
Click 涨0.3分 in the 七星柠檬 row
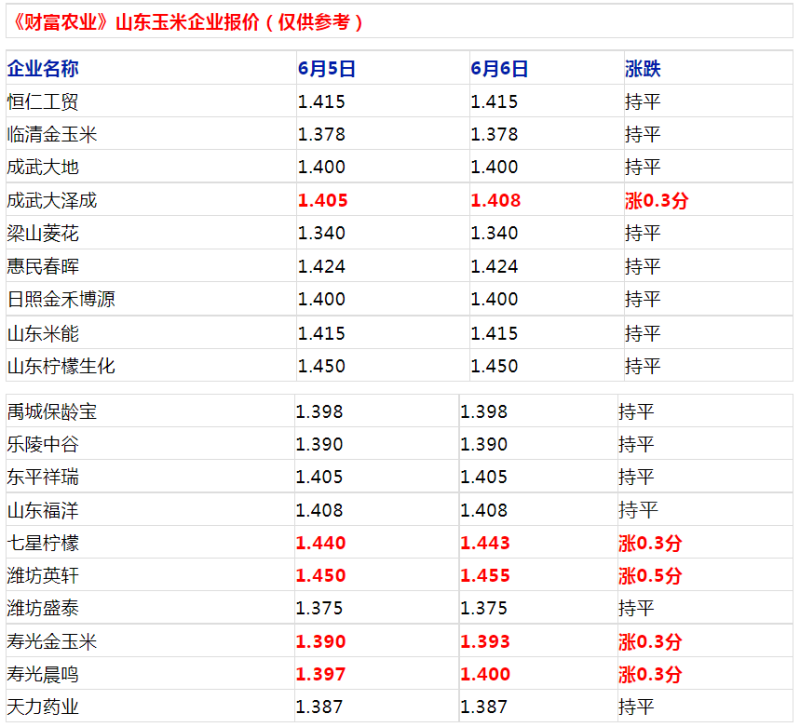[651, 543]
